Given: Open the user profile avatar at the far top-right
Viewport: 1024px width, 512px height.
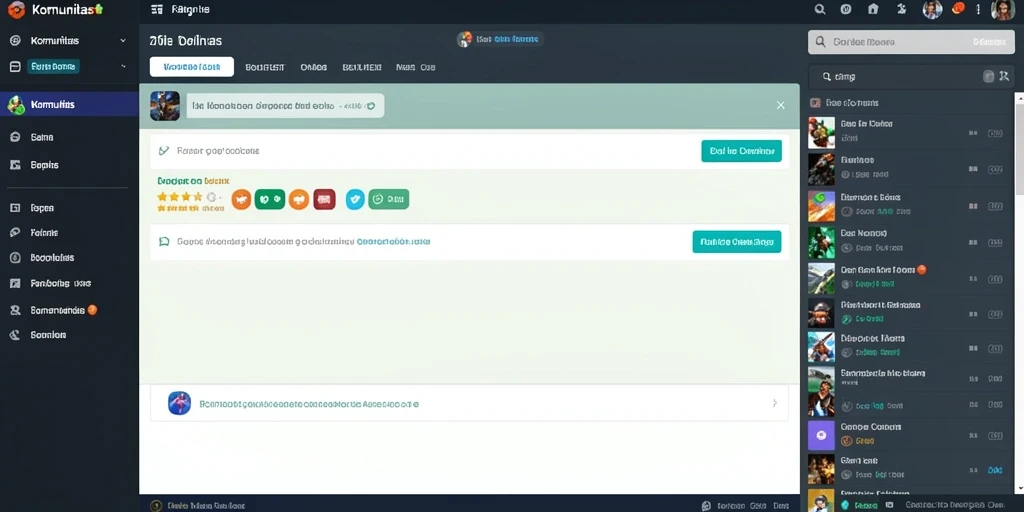Looking at the screenshot, I should tap(1002, 10).
